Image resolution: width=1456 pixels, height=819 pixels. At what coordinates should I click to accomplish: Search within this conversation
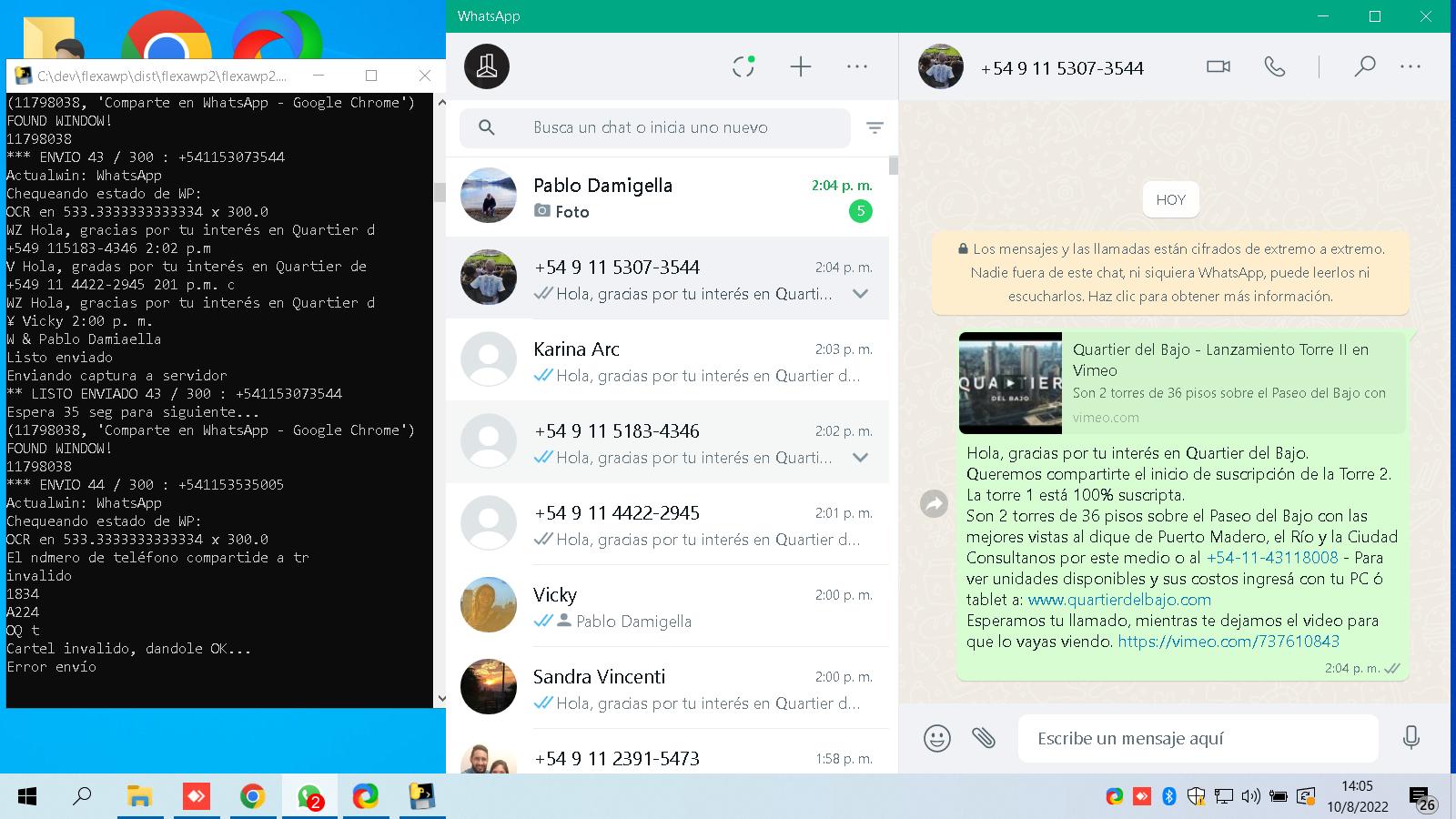pos(1364,66)
